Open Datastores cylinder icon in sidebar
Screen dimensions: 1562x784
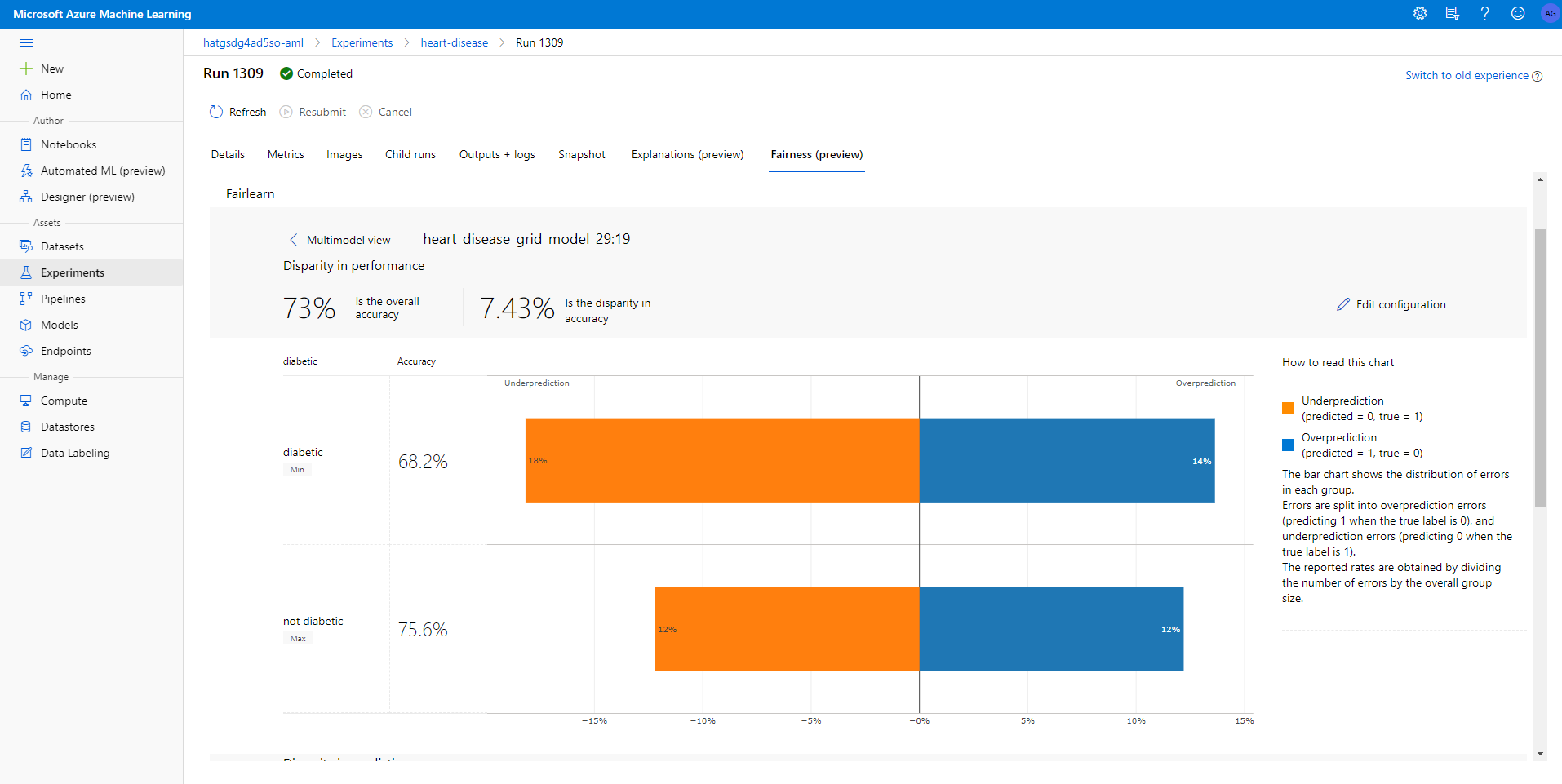(26, 427)
